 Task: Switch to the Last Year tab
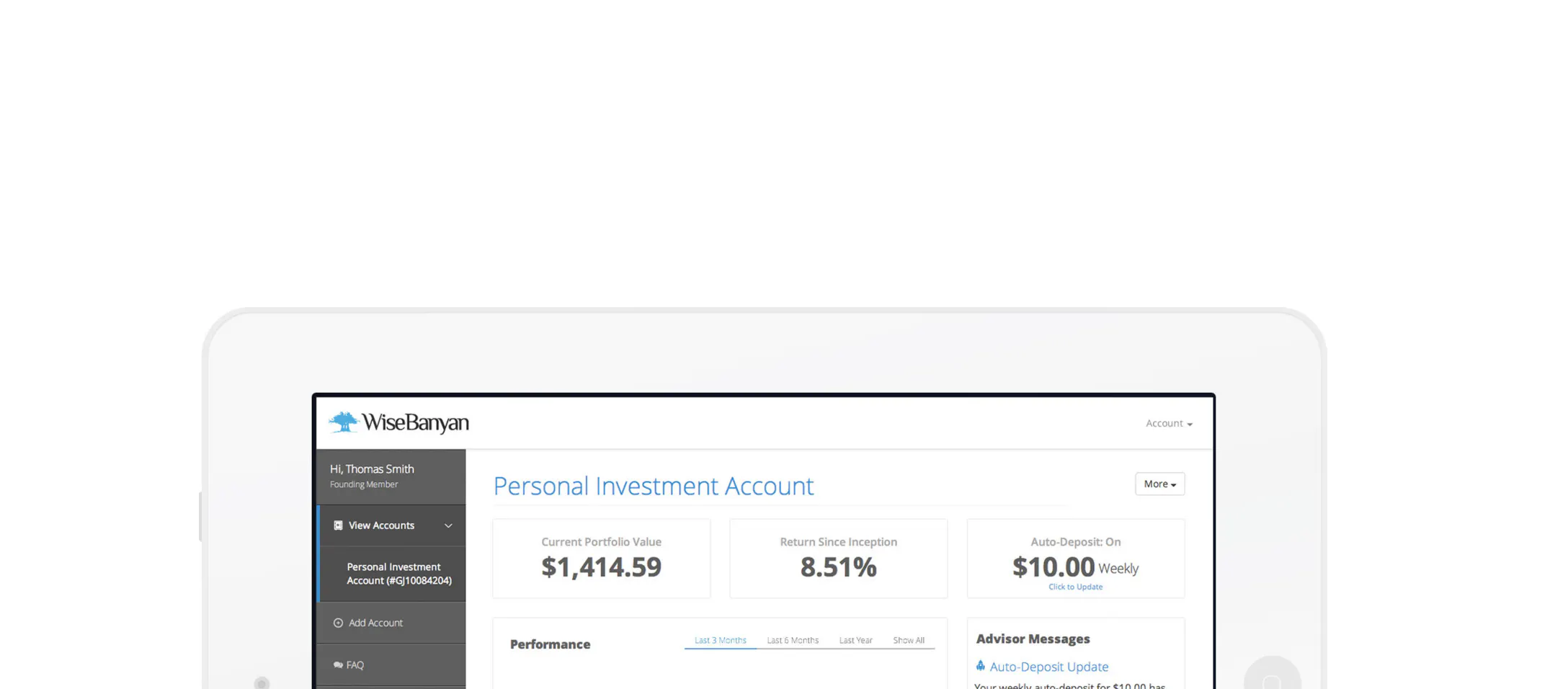(855, 640)
